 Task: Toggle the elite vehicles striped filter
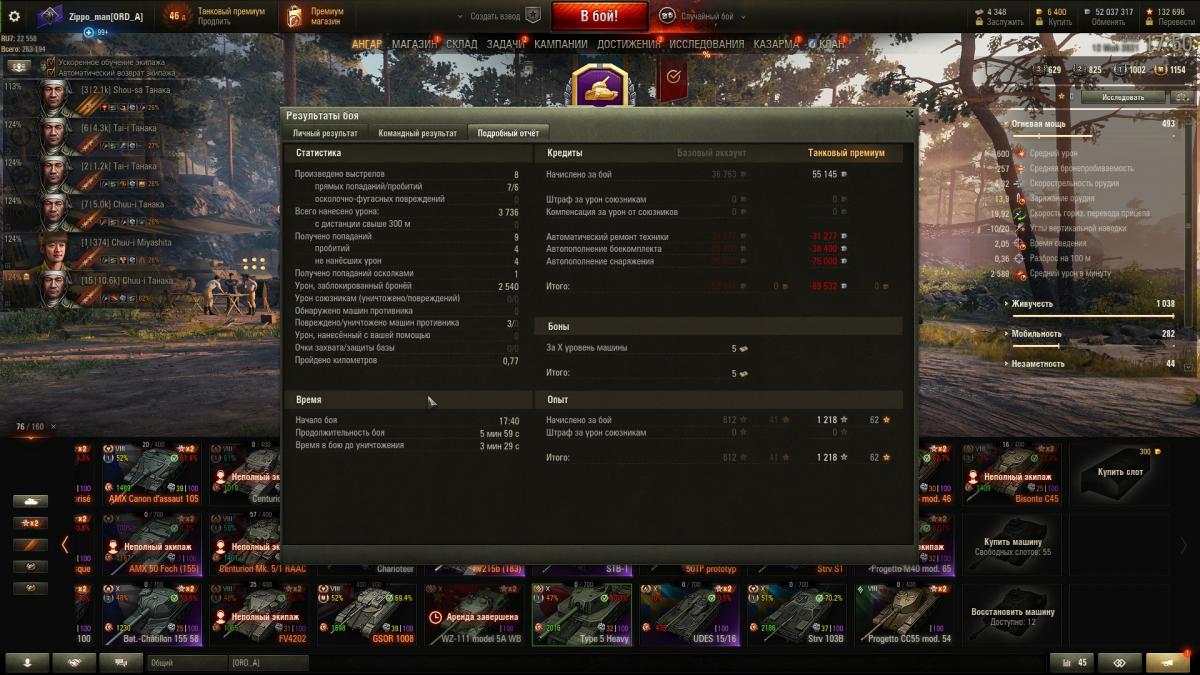click(x=30, y=545)
